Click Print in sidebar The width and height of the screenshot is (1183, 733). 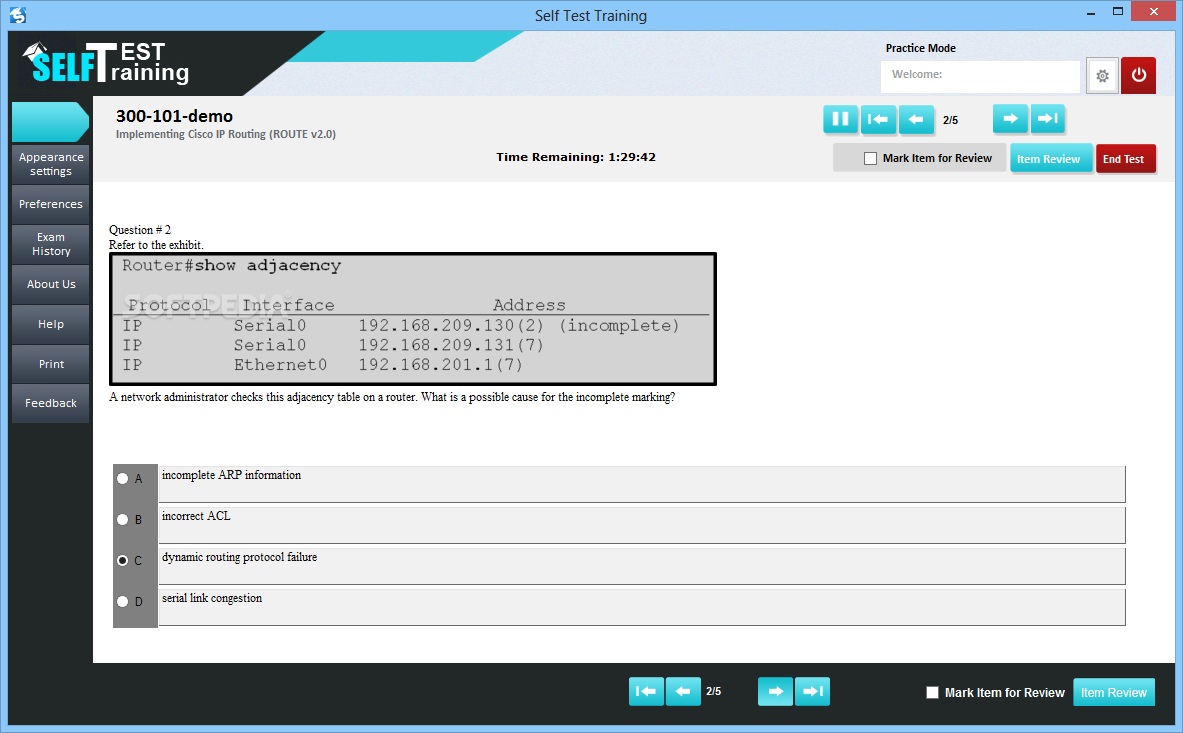coord(51,364)
